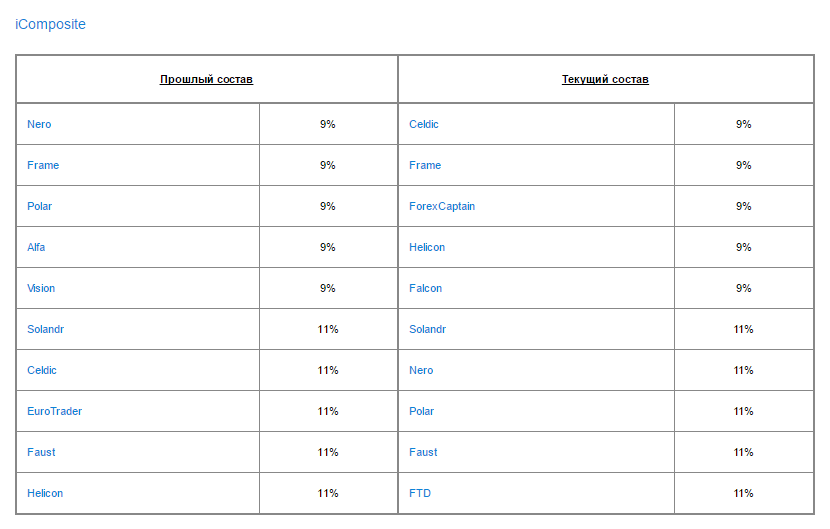Click Helicon under Прошлый состав
Viewport: 830px width, 529px height.
(45, 493)
